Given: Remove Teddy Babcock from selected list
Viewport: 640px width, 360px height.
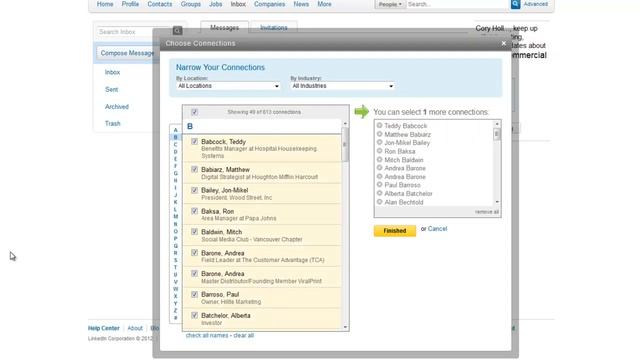Looking at the screenshot, I should point(380,125).
